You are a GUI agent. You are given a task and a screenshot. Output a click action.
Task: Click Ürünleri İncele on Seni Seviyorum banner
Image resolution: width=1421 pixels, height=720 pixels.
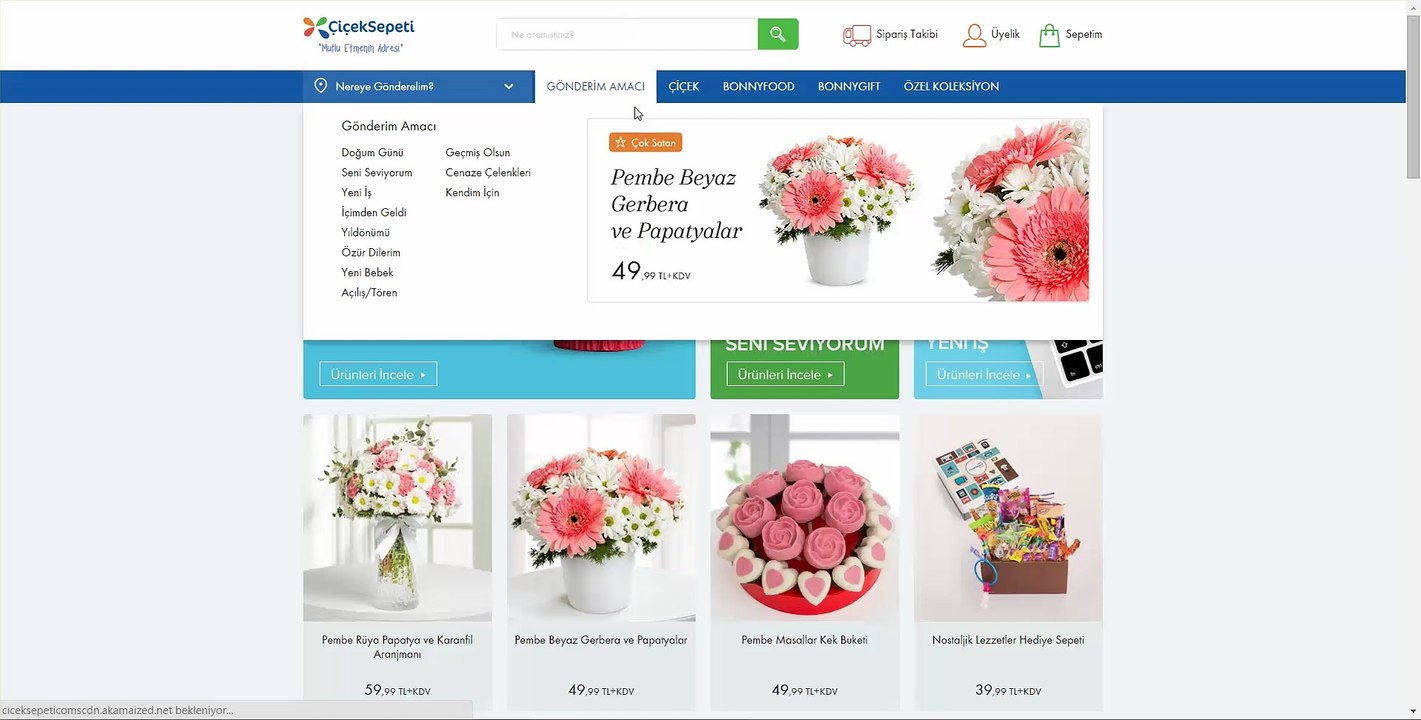pos(785,375)
